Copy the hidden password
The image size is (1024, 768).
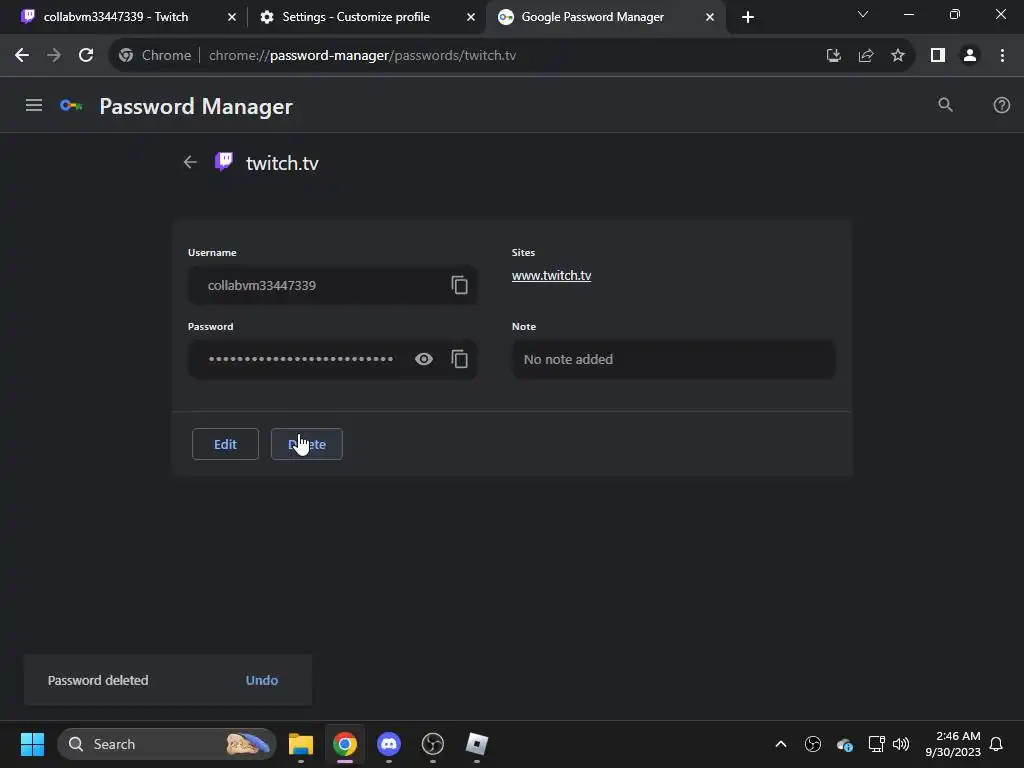pos(459,359)
